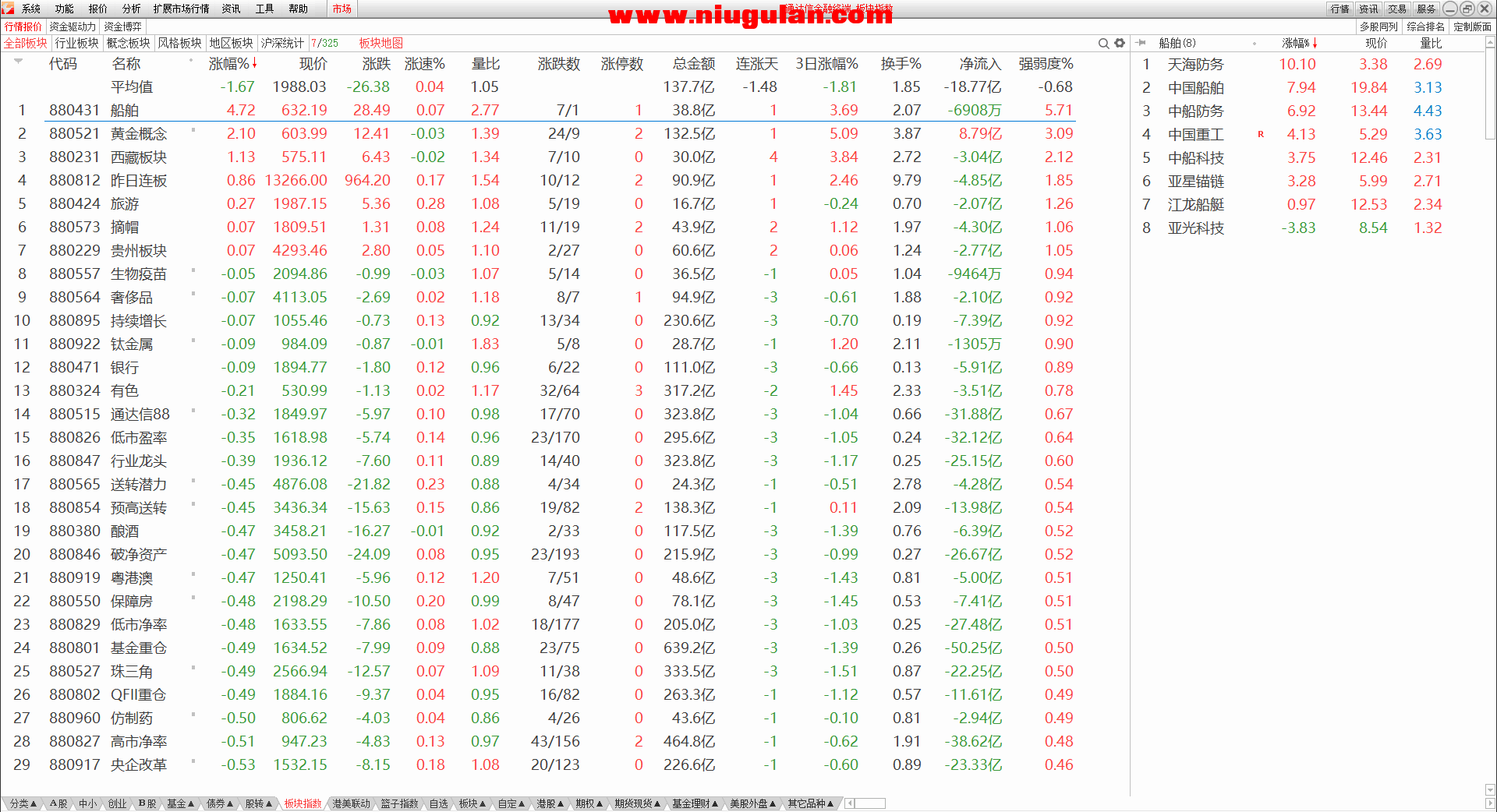The width and height of the screenshot is (1497, 812).
Task: Expand the 股转▲ bottom tab
Action: click(x=259, y=803)
